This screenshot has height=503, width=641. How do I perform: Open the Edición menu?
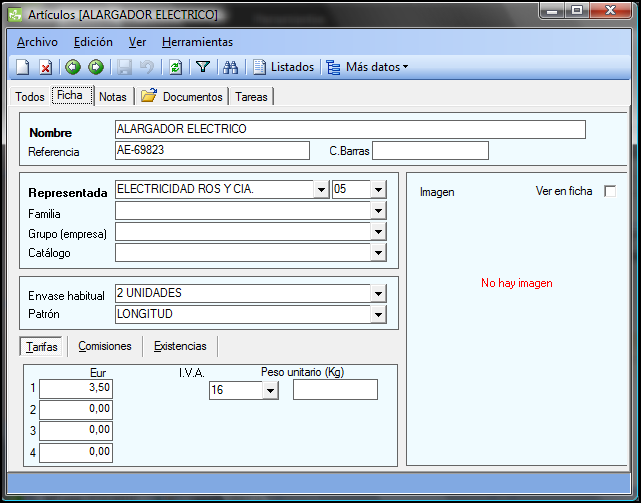pos(93,42)
